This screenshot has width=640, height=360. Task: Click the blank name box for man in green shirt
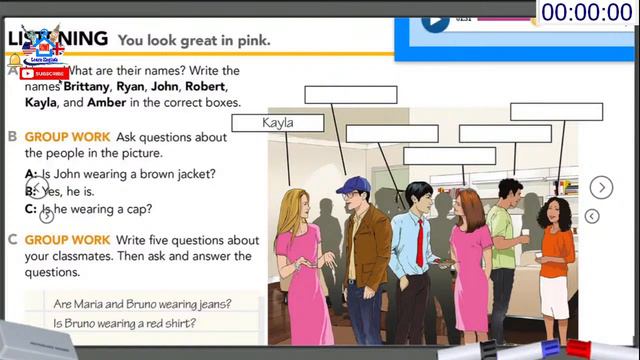(505, 134)
